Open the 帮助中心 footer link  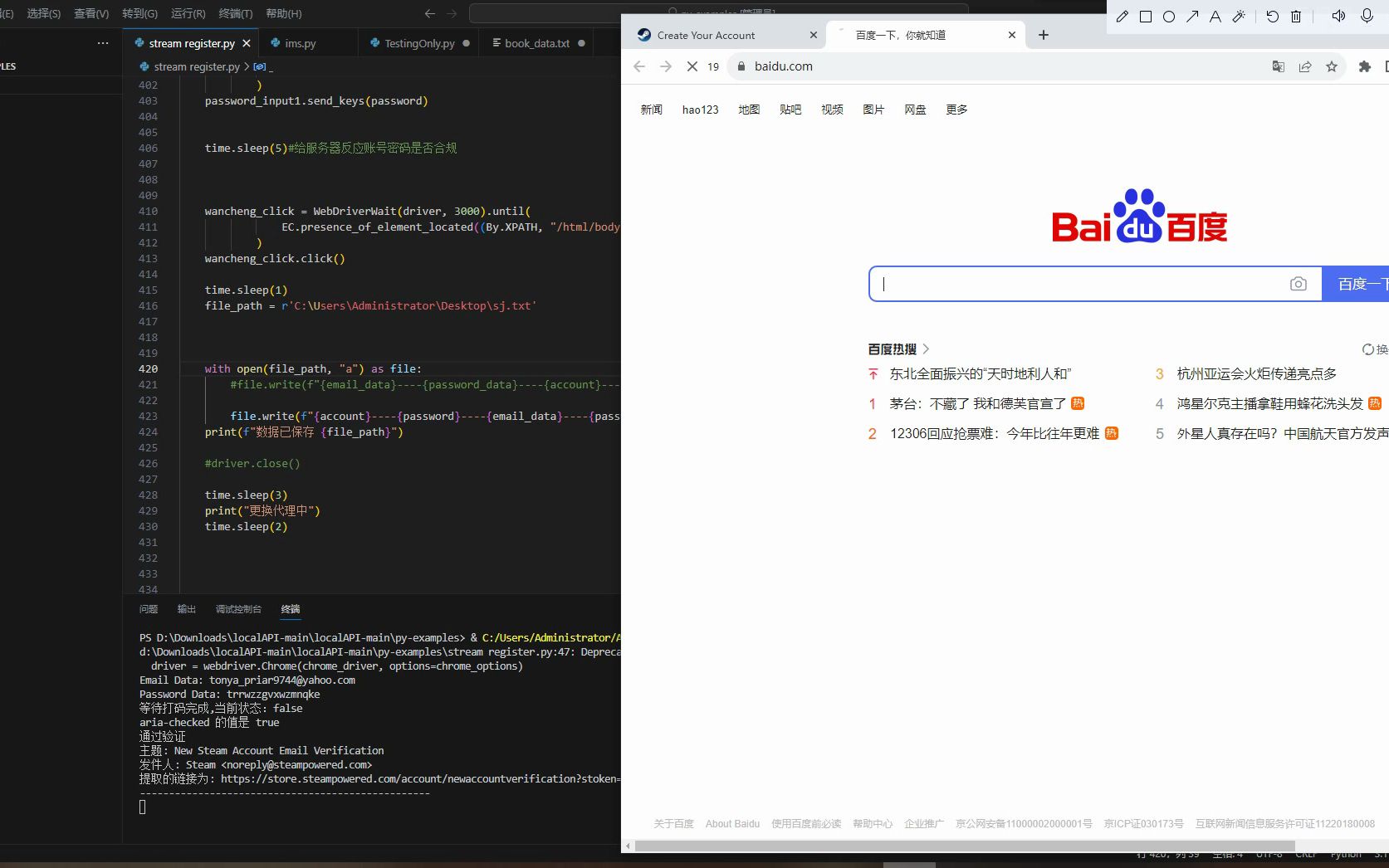tap(873, 824)
